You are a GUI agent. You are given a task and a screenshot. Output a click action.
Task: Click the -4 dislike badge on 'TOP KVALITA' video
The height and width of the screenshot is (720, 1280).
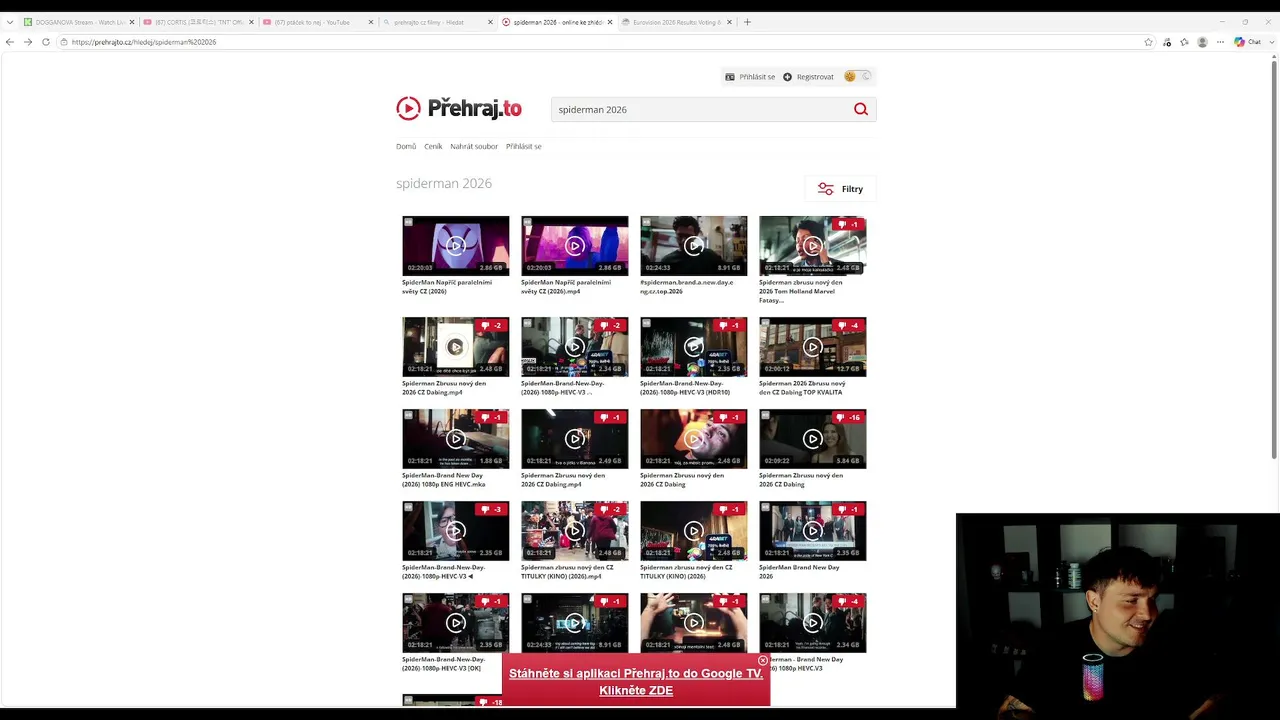849,326
